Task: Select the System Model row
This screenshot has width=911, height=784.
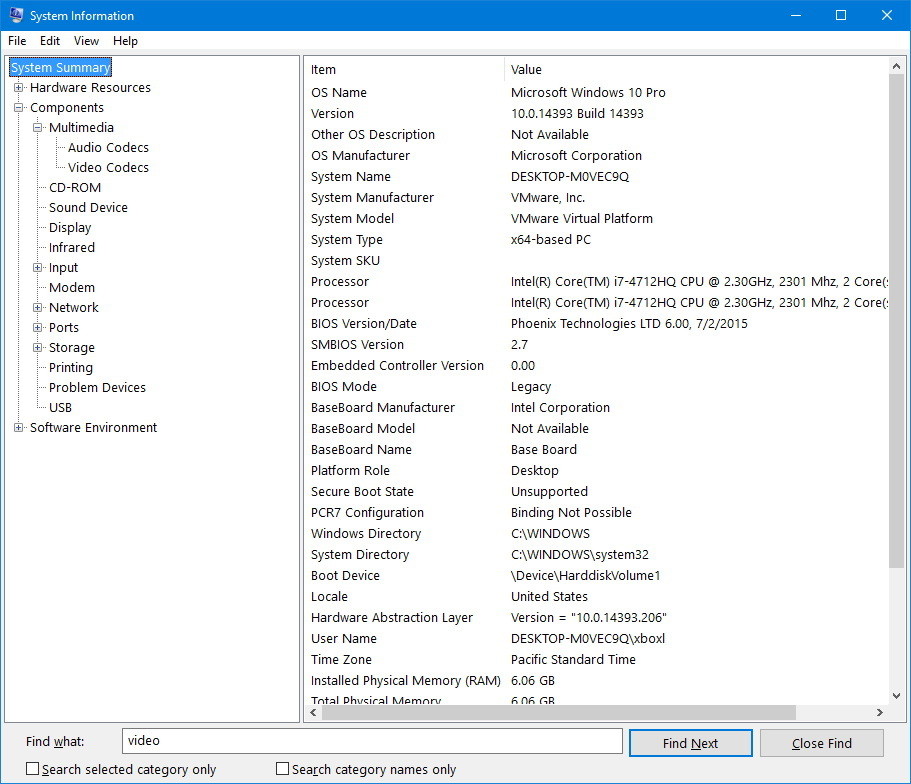Action: [596, 219]
